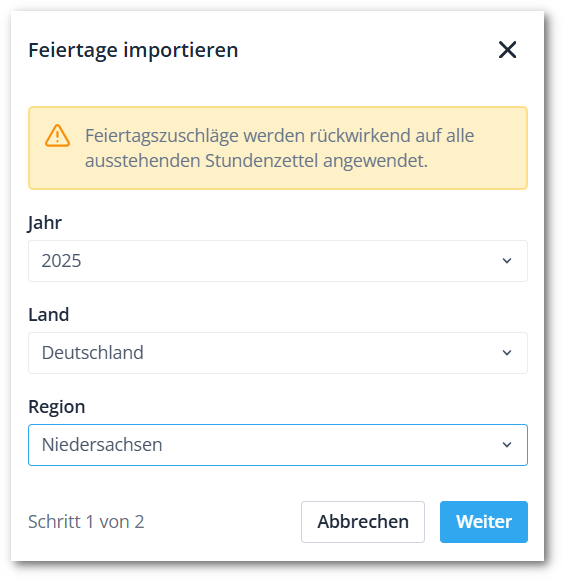Click the orange warning triangle icon
Screen dimensions: 563x580
click(x=57, y=136)
